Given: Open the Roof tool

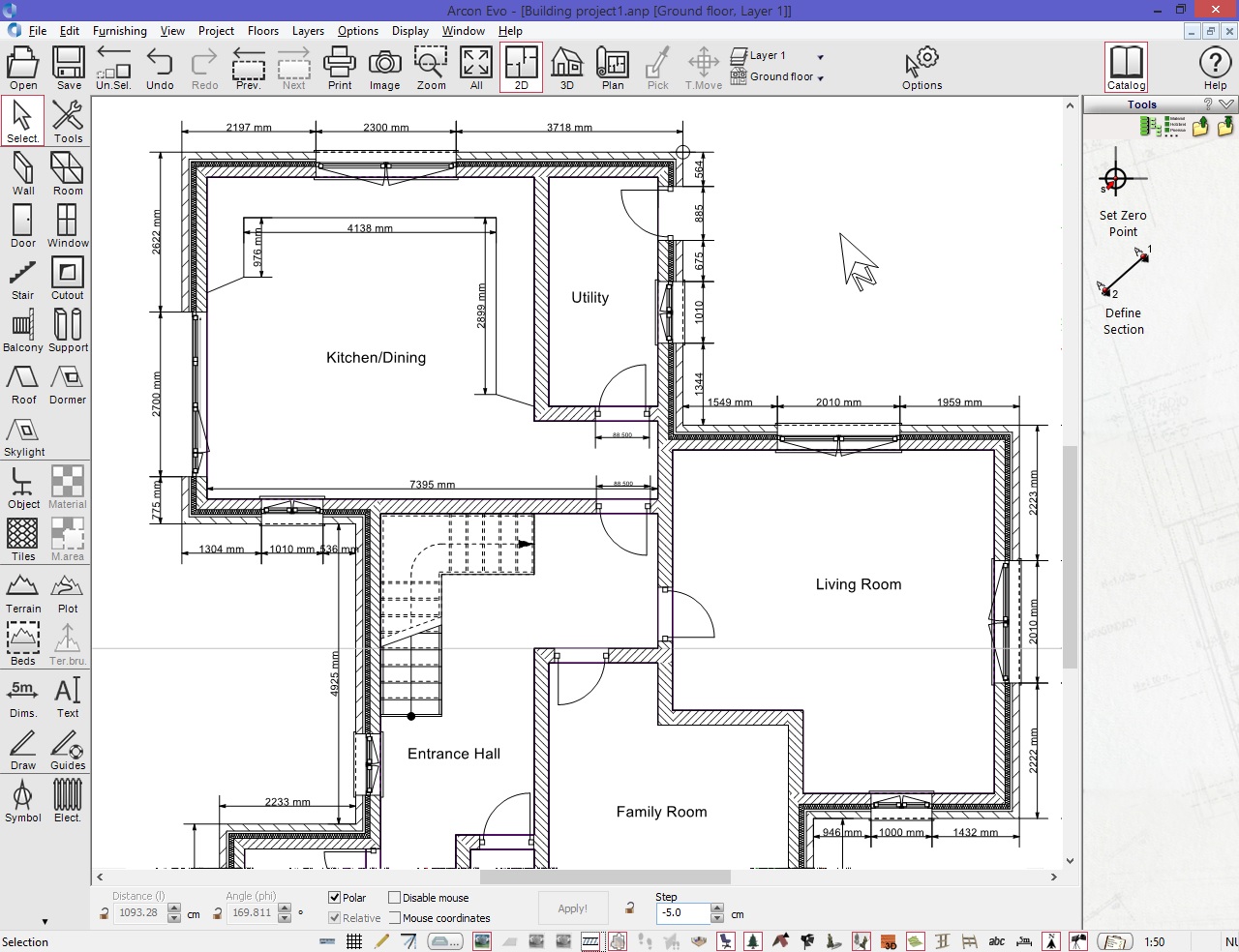Looking at the screenshot, I should point(22,379).
